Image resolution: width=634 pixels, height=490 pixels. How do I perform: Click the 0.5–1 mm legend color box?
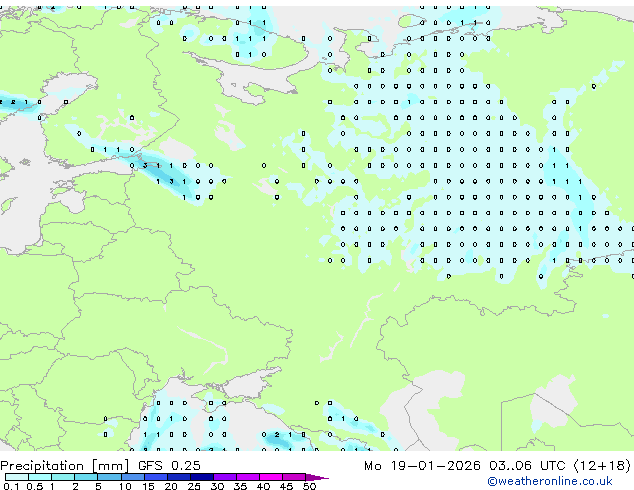point(40,477)
